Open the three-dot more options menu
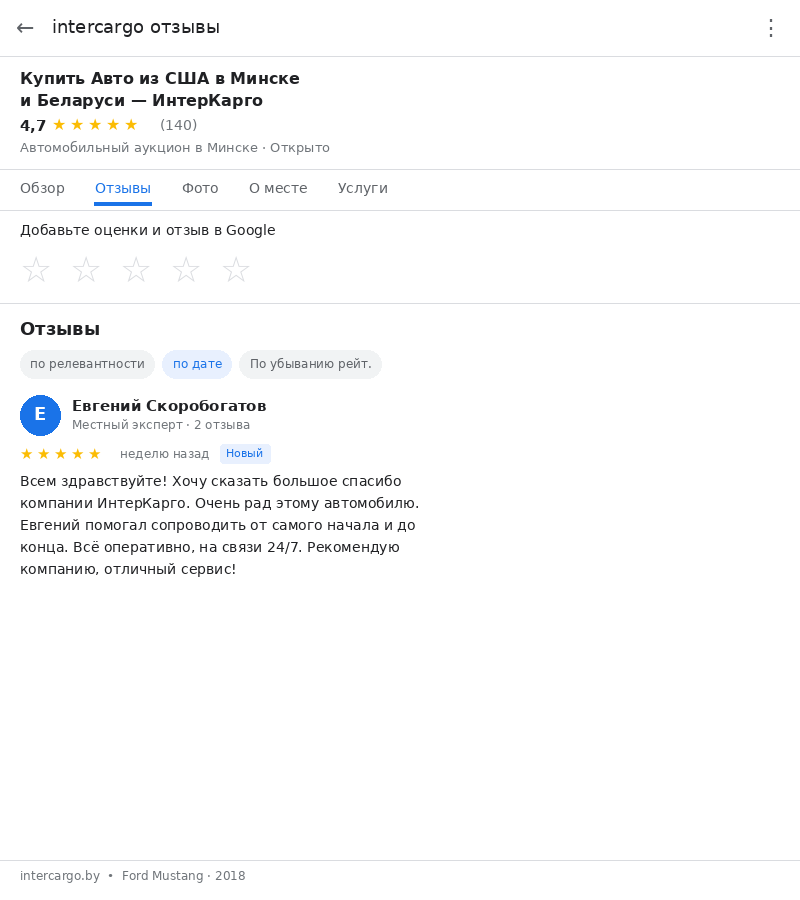This screenshot has width=800, height=900. click(x=770, y=28)
